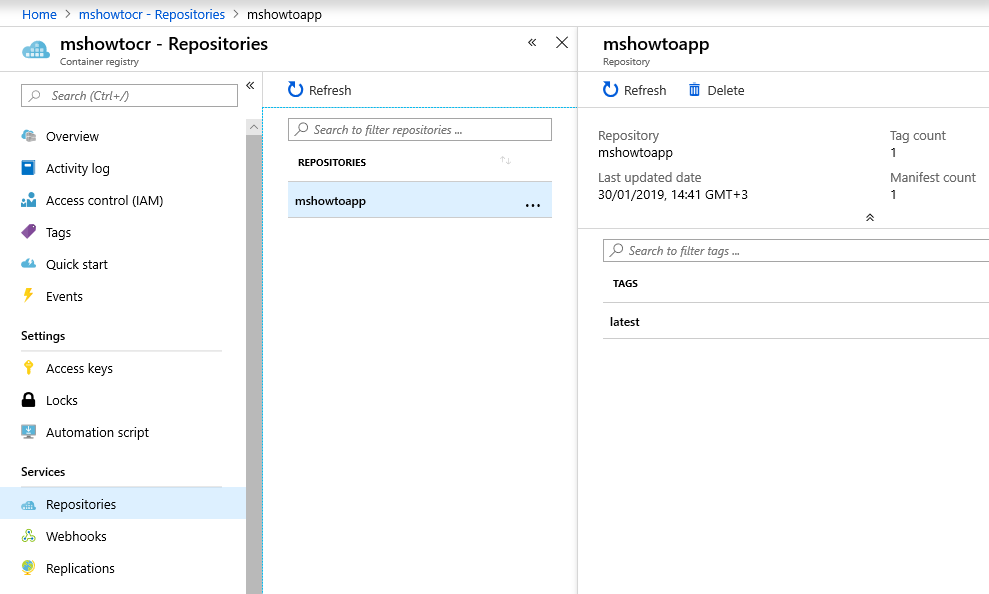The width and height of the screenshot is (989, 594).
Task: Select the latest tag row
Action: (796, 322)
